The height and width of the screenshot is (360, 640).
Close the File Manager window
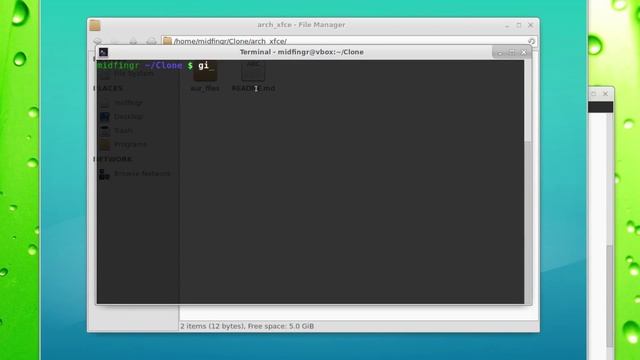point(531,25)
